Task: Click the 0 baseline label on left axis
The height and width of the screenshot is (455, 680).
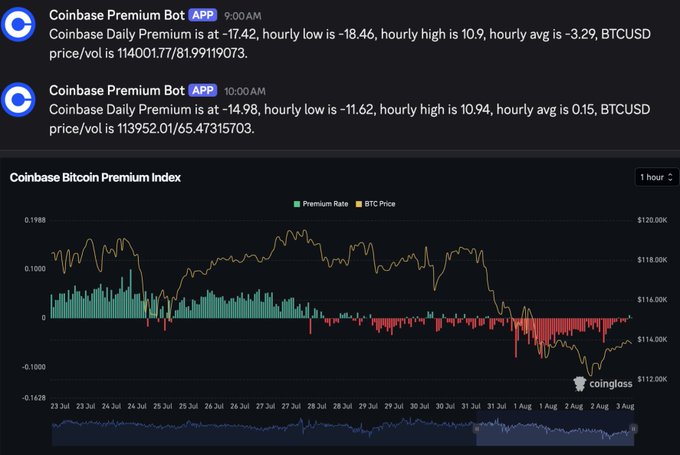Action: coord(43,318)
